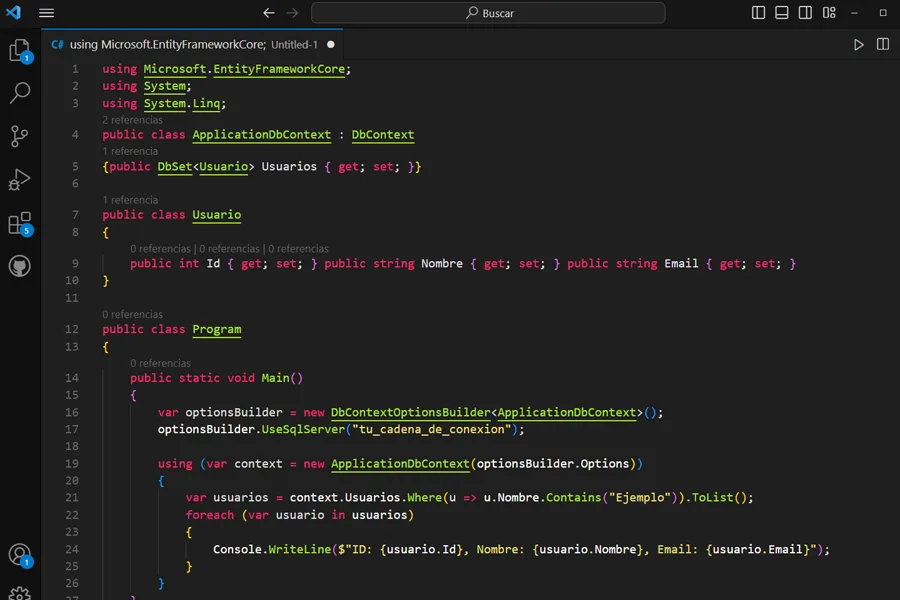Run the code with the play button
Screen dimensions: 900x600
coord(859,44)
